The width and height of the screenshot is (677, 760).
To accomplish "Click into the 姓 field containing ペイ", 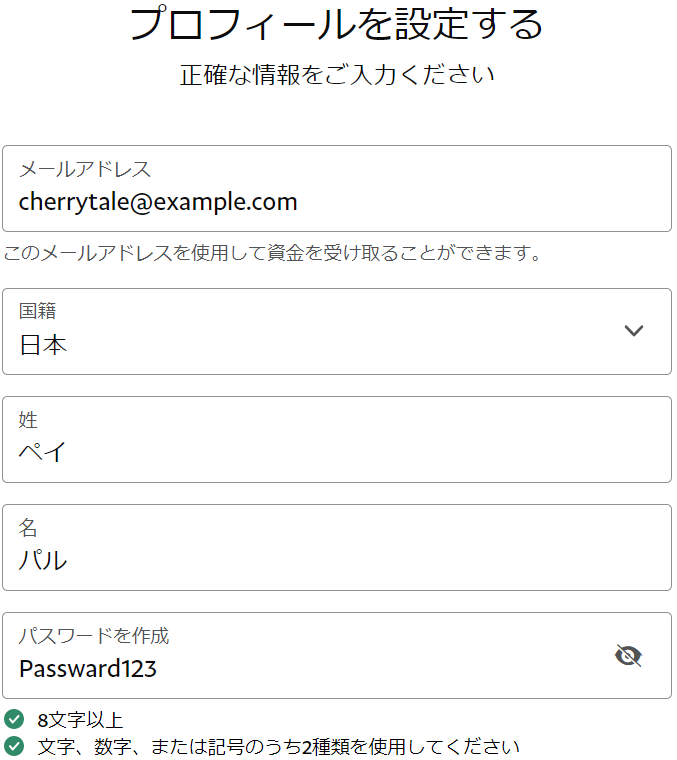I will (336, 452).
